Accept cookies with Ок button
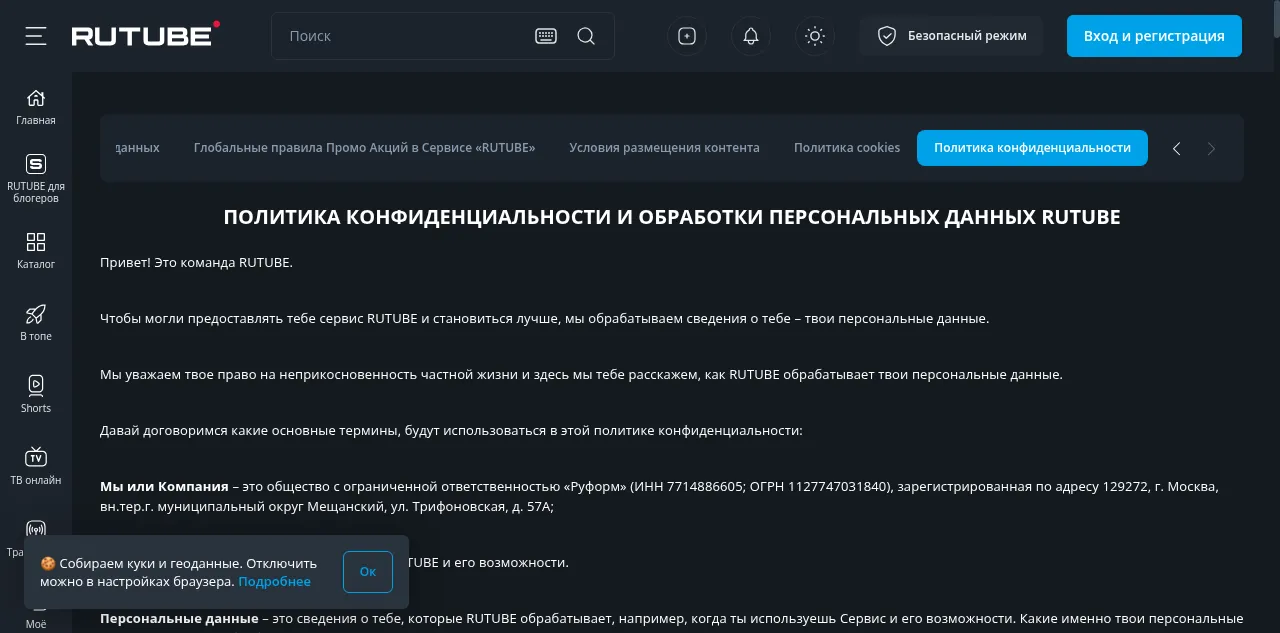1280x633 pixels. coord(368,572)
